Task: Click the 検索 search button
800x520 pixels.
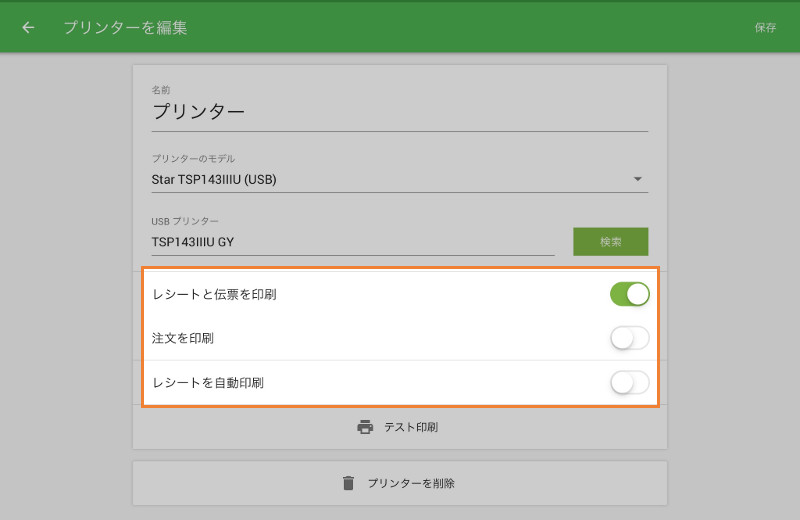Action: pyautogui.click(x=610, y=241)
